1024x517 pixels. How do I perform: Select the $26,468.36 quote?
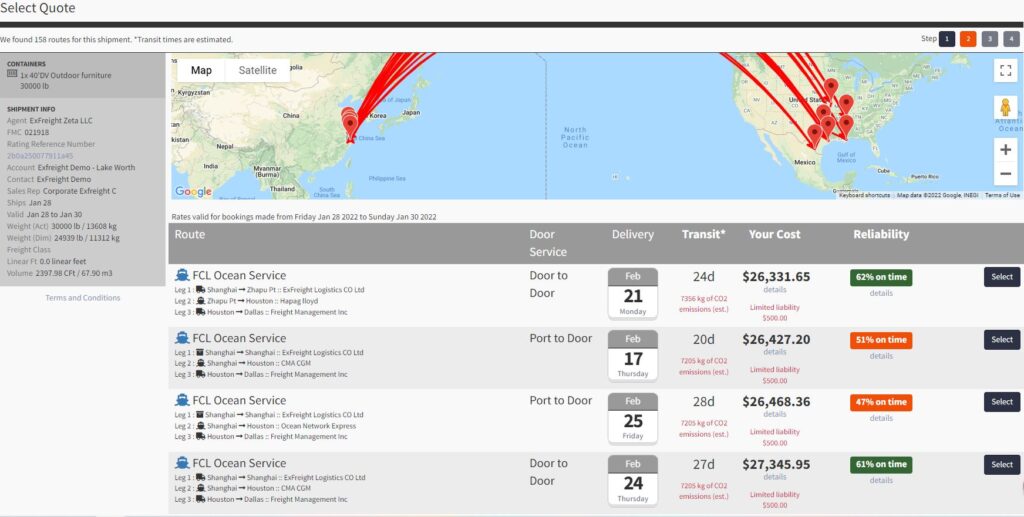(x=1002, y=402)
